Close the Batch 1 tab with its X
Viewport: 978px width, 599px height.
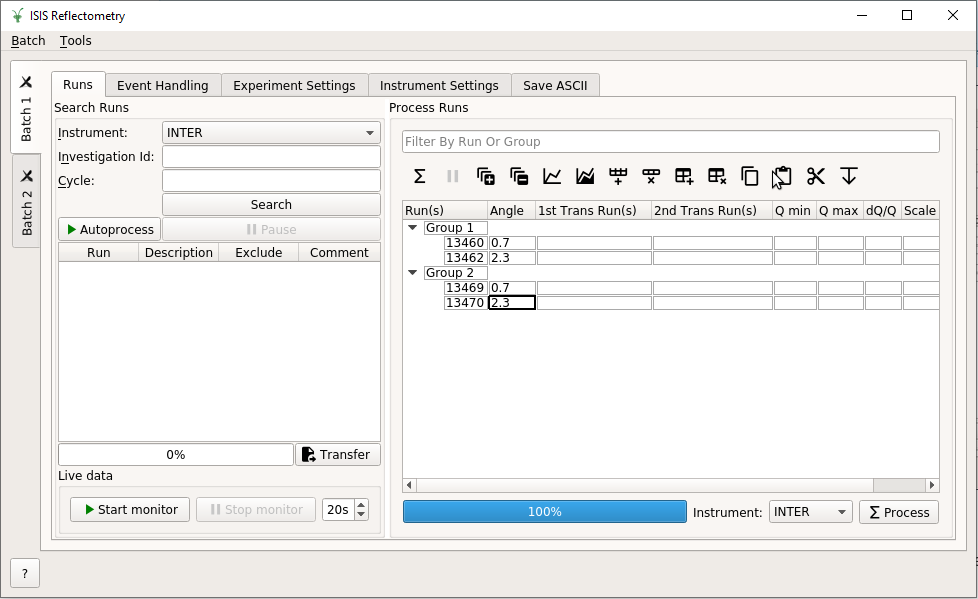click(x=26, y=82)
